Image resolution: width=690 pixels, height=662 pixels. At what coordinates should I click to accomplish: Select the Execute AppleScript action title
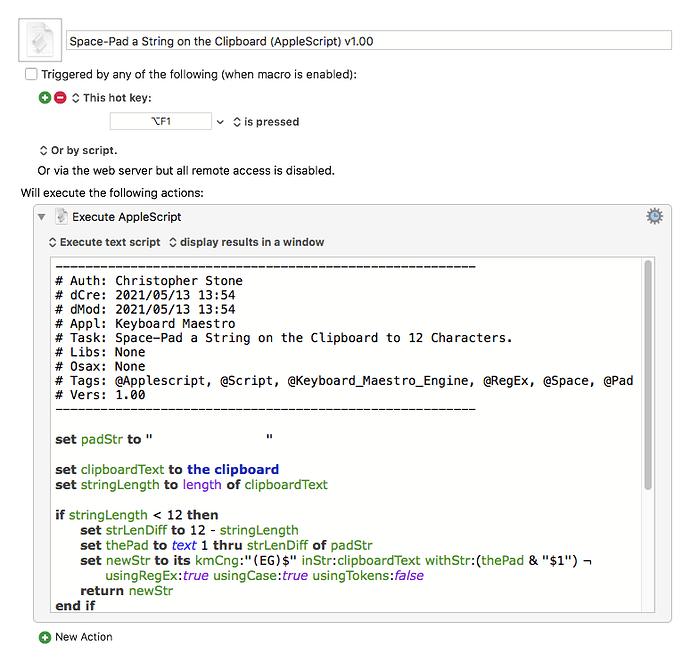point(127,217)
